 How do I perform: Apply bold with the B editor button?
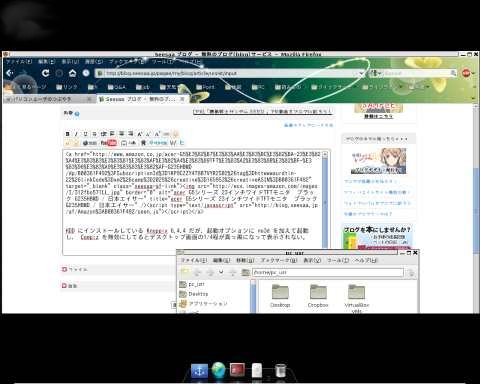(68, 134)
